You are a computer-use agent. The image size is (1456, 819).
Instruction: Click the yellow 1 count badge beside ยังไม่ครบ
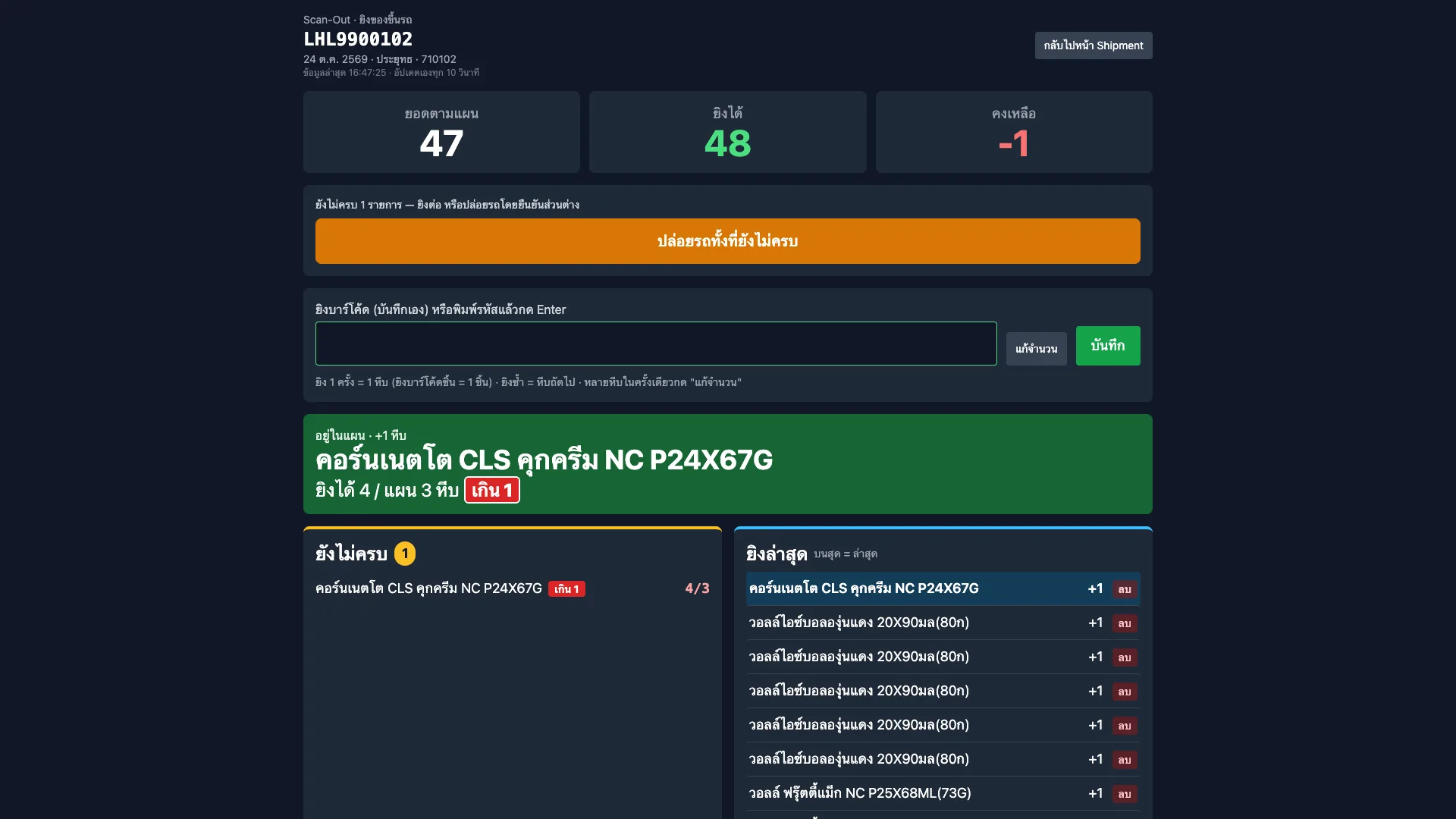[x=405, y=554]
